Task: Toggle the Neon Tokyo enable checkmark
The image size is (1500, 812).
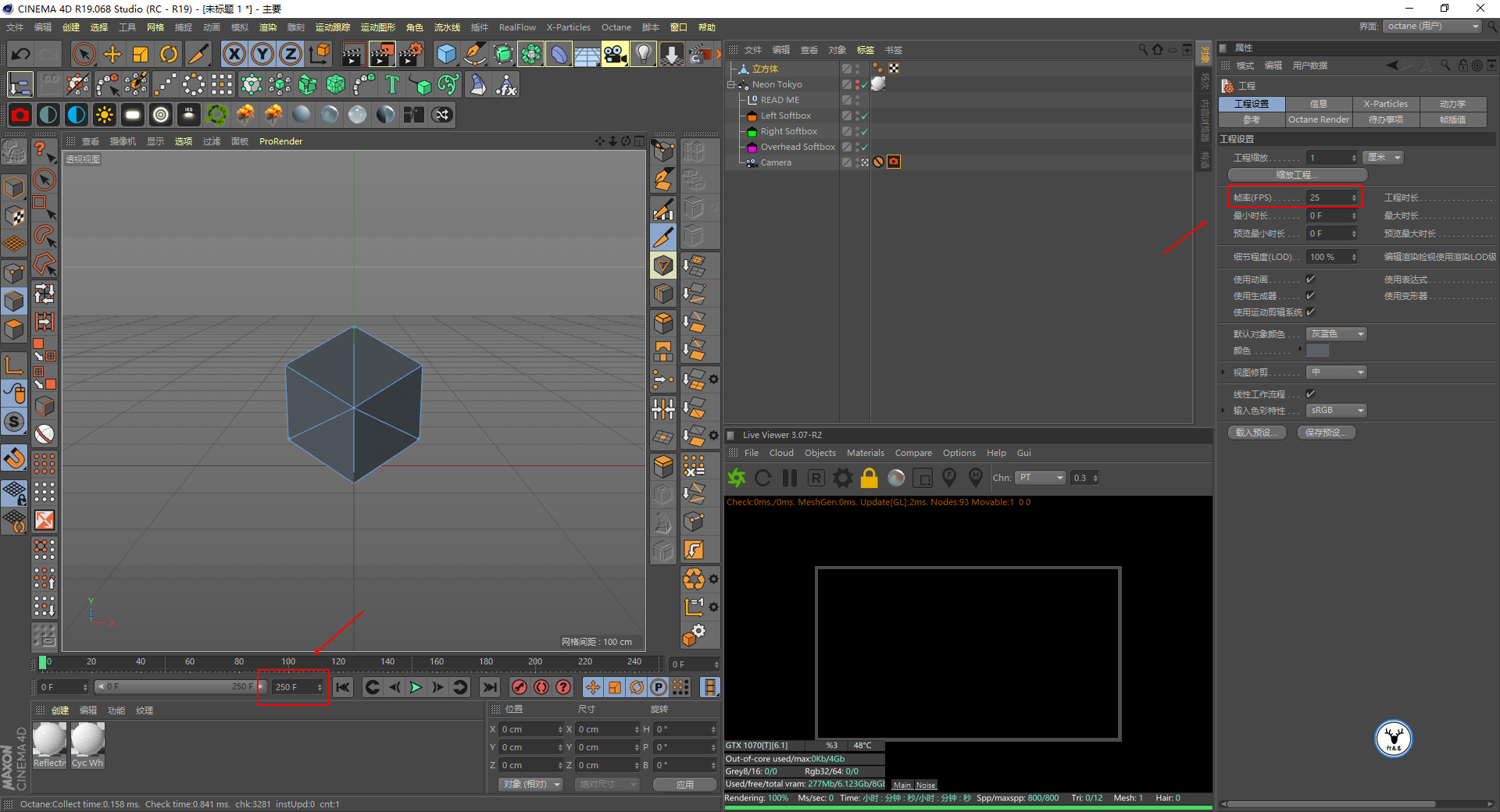Action: (x=864, y=85)
